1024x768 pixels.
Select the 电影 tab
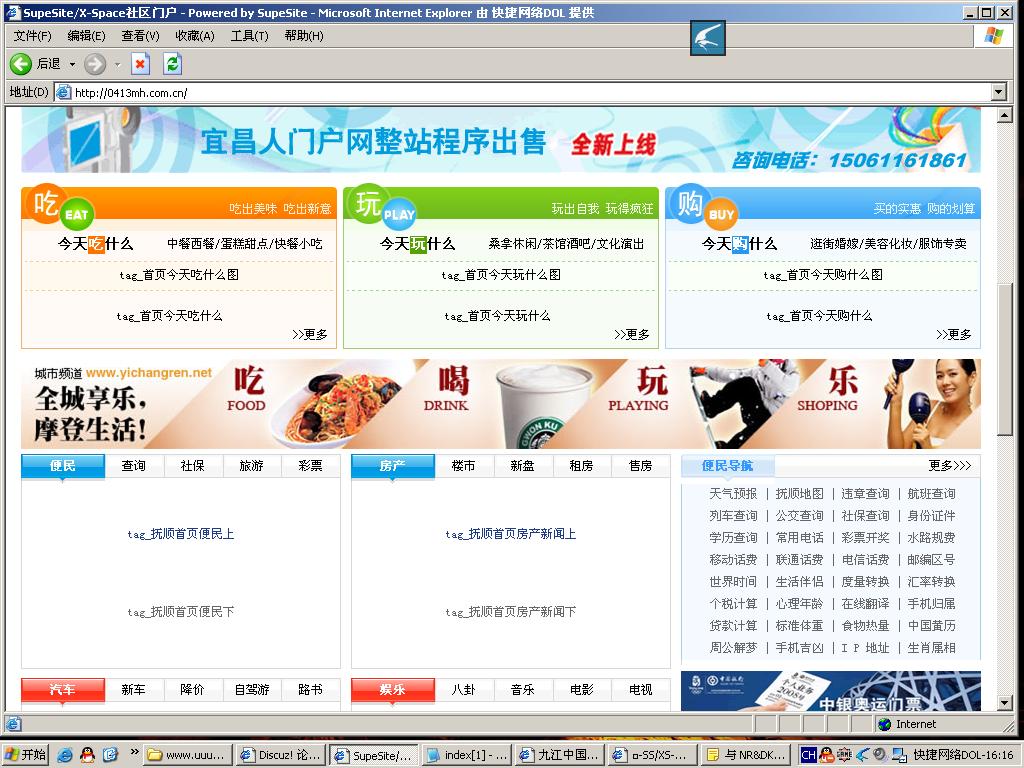pos(581,690)
